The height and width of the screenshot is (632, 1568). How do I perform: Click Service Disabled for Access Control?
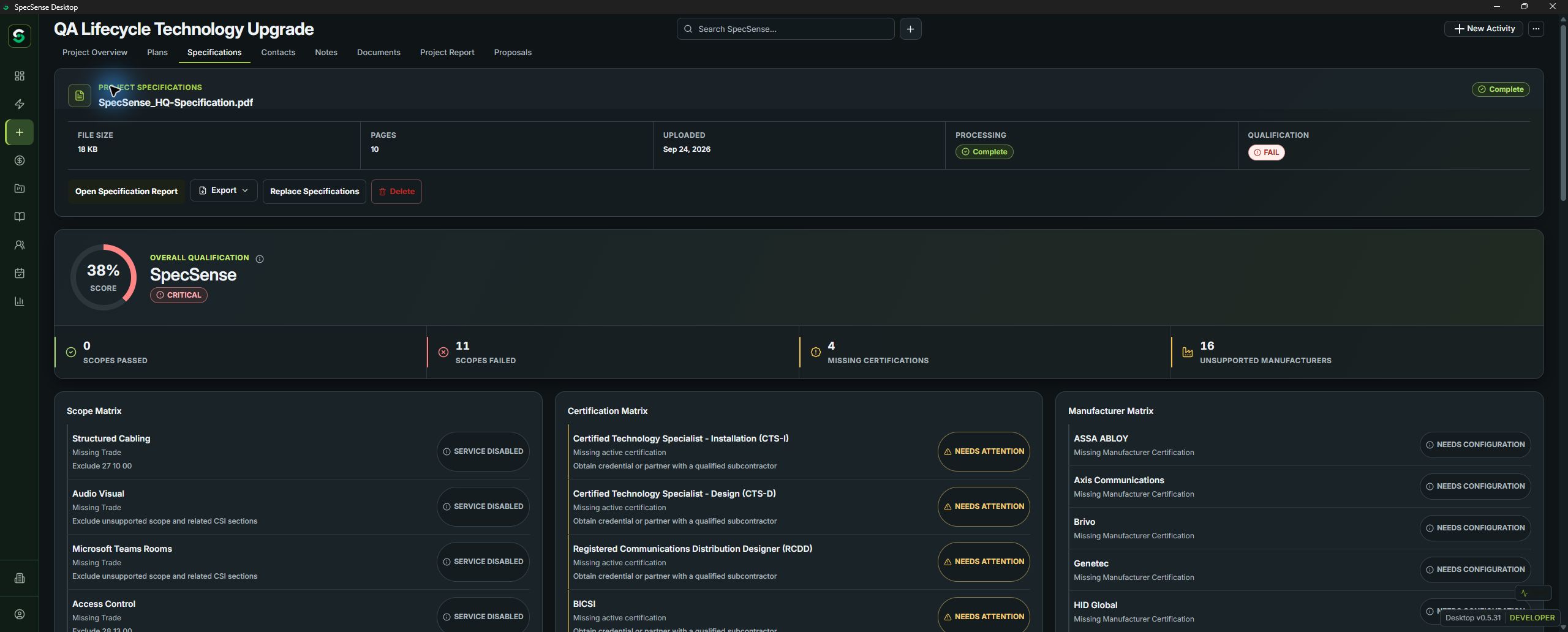[483, 615]
